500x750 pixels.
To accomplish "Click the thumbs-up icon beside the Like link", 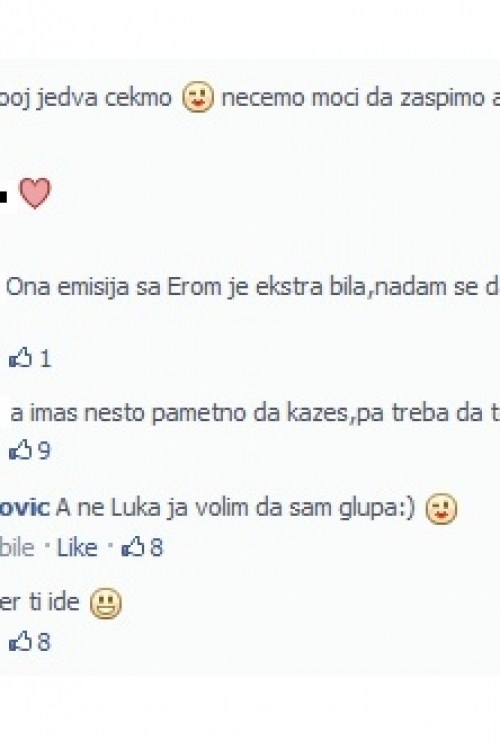I will [x=133, y=547].
